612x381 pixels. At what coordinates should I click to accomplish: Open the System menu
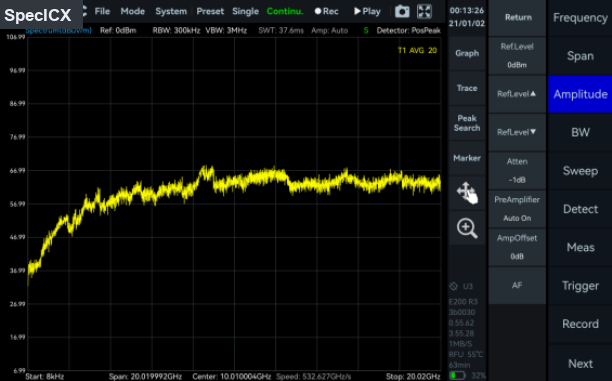[171, 11]
